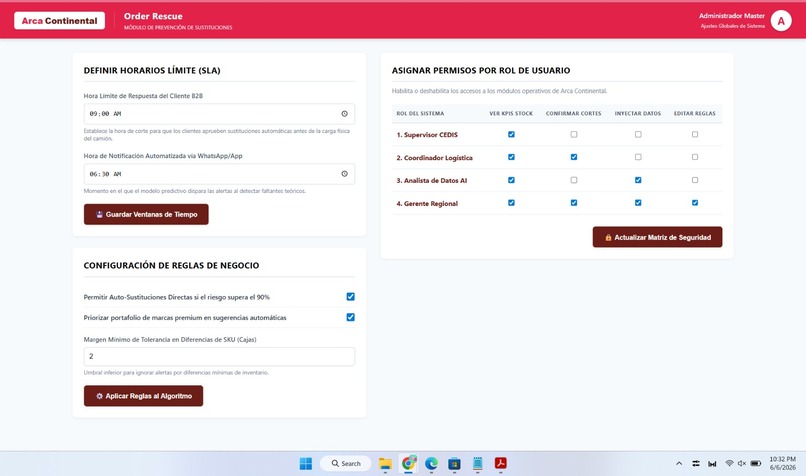
Task: Switch to Chrome in taskbar
Action: [x=409, y=464]
